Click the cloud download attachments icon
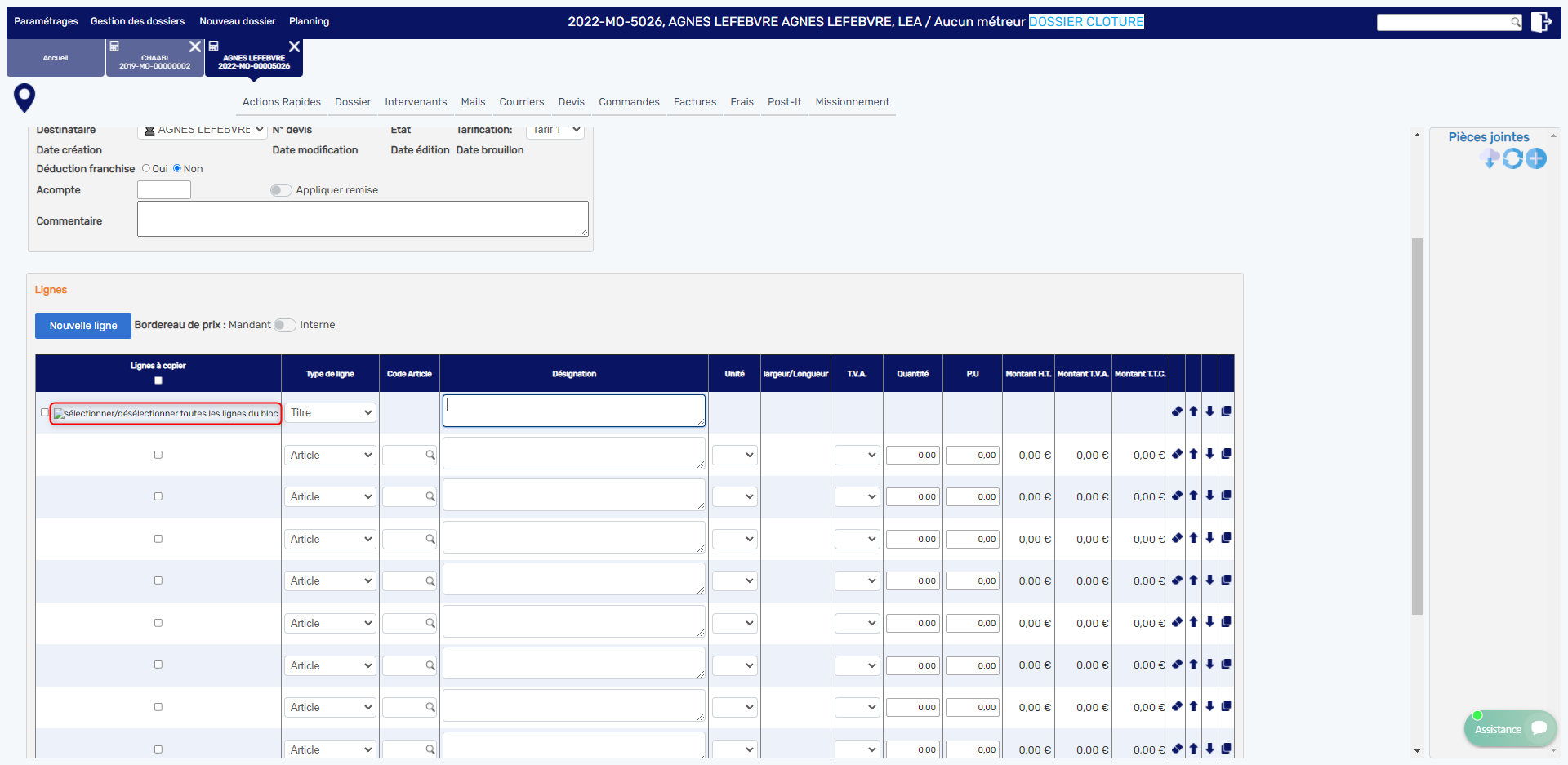Screen dimensions: 1568x765 (x=1490, y=158)
